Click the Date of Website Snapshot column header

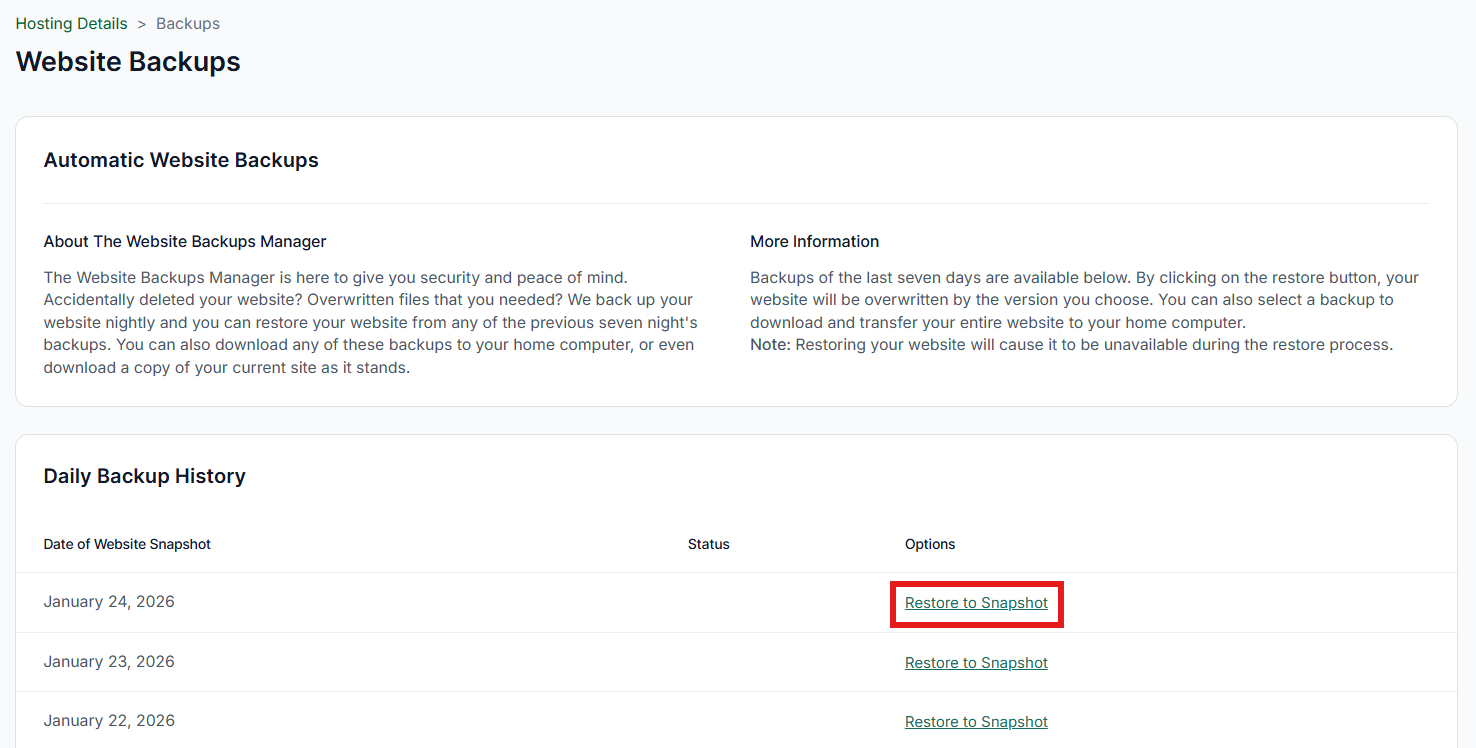click(127, 544)
